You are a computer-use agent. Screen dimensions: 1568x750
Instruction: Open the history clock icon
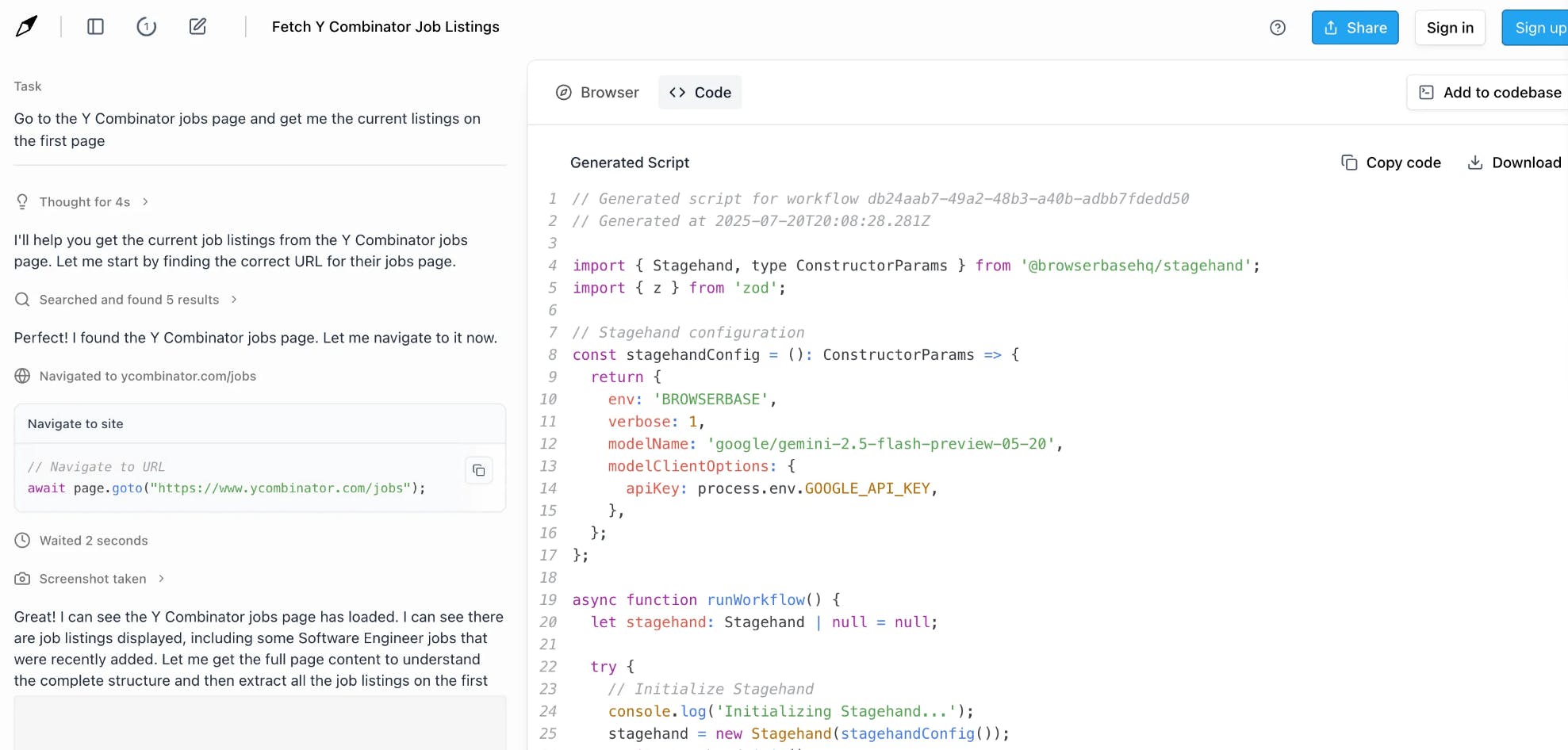coord(146,27)
